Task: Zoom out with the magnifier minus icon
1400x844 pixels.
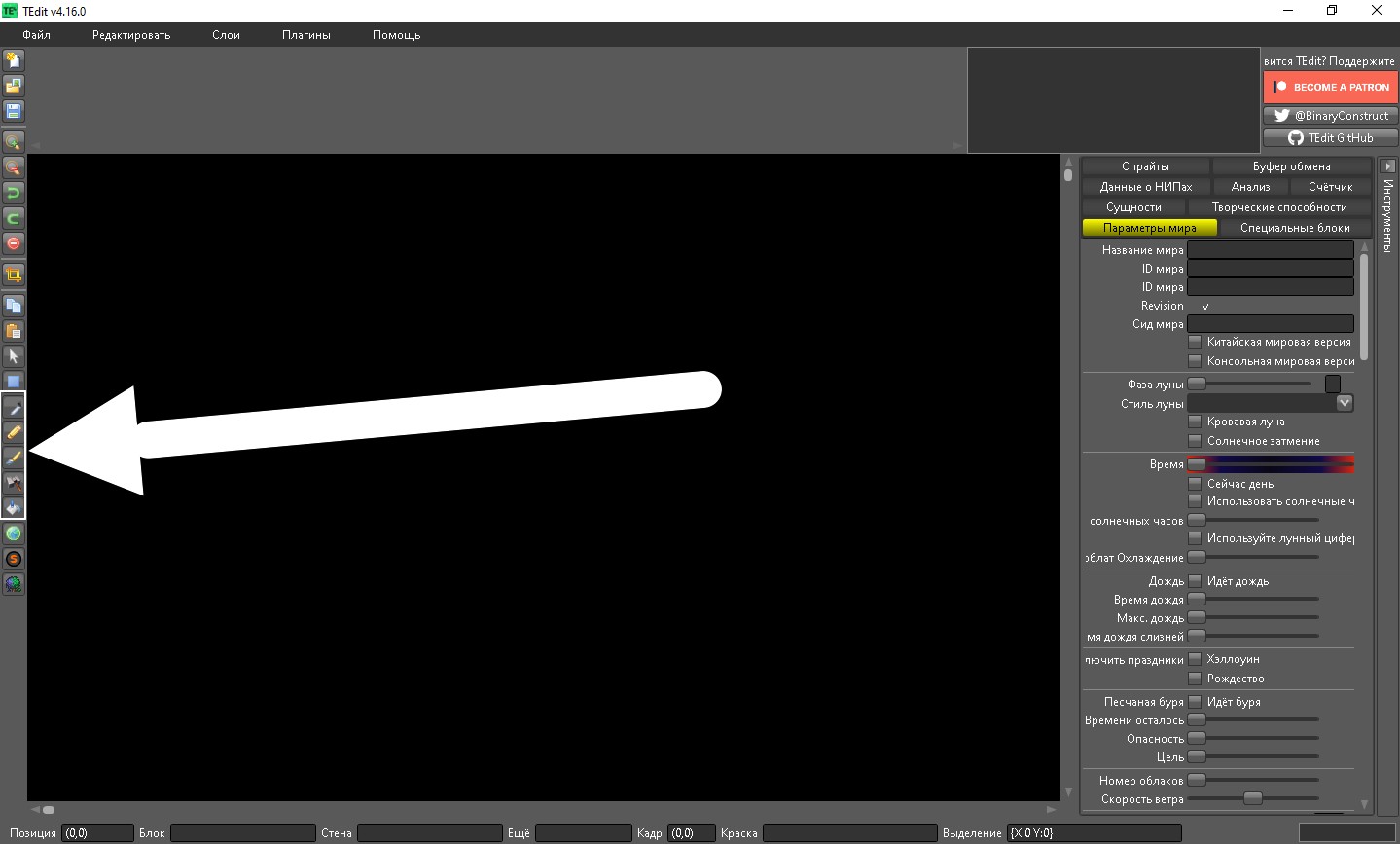Action: (14, 167)
